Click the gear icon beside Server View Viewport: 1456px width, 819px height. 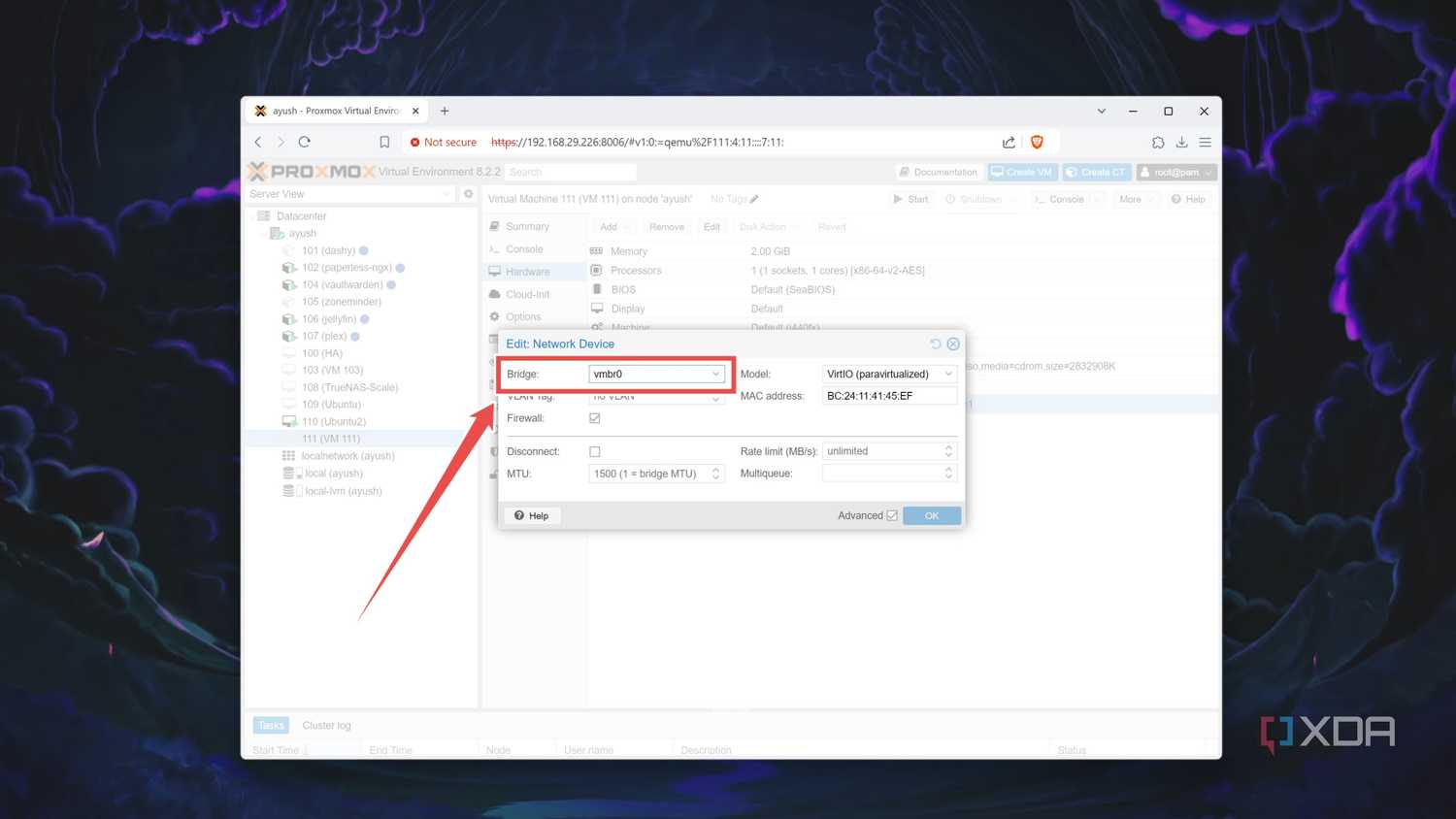(468, 194)
